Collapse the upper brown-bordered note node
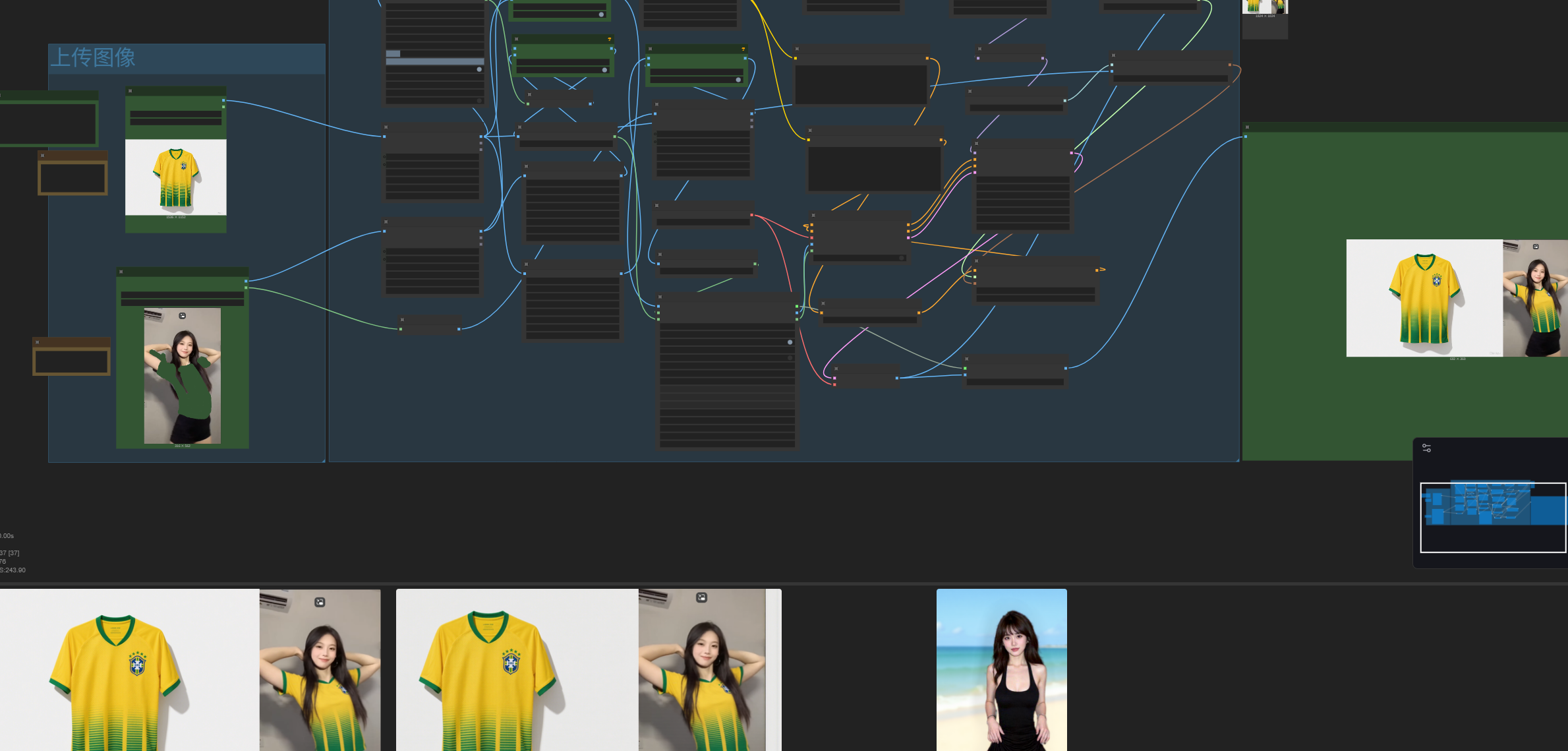 click(43, 156)
